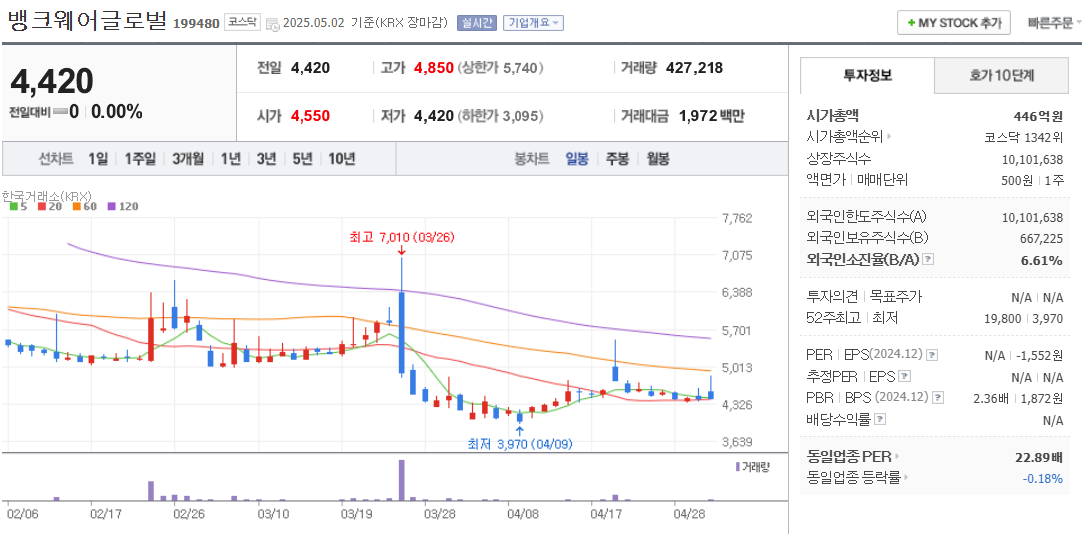Click the 외국인보유주식수(B) value 667,225

click(1040, 238)
